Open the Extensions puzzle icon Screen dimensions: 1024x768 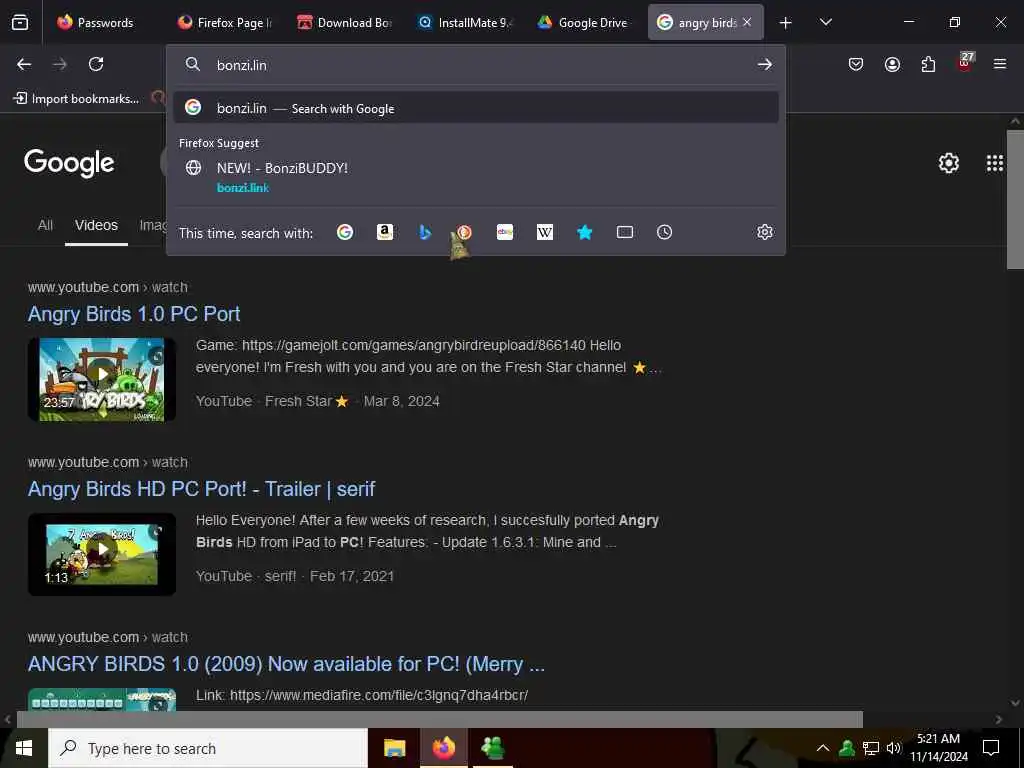[x=928, y=64]
